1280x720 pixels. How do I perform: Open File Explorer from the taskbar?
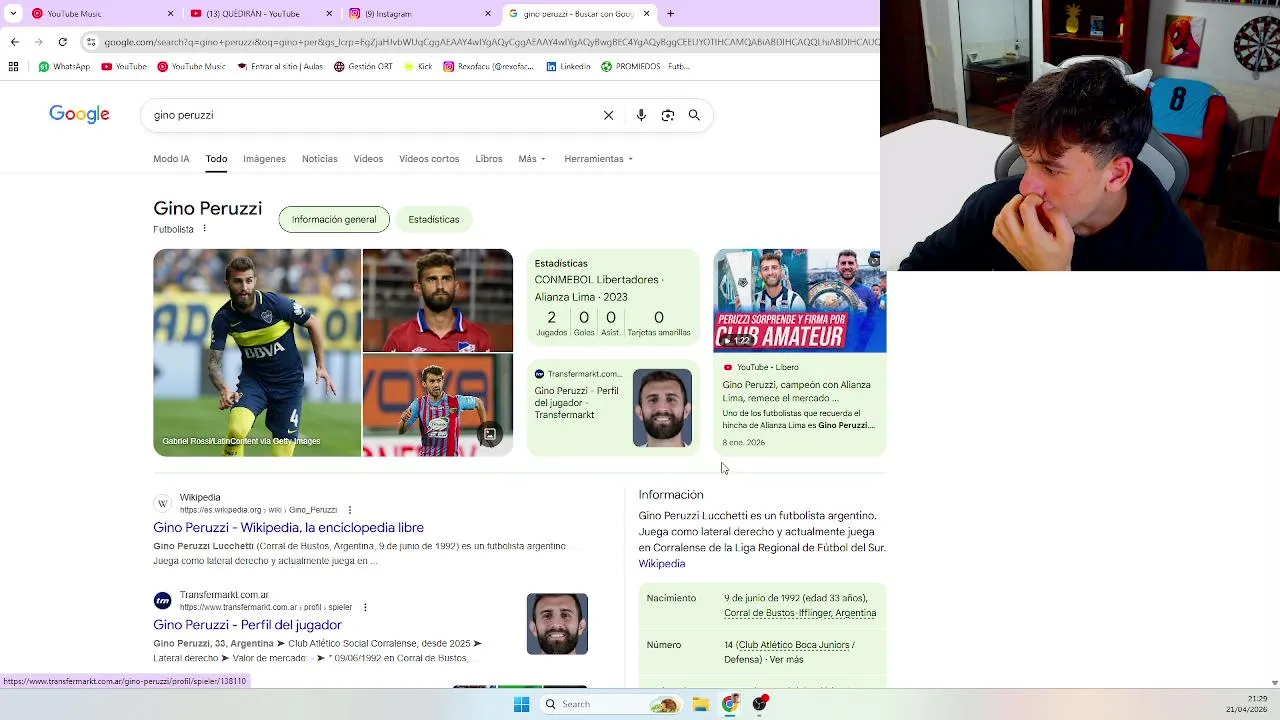tap(701, 704)
